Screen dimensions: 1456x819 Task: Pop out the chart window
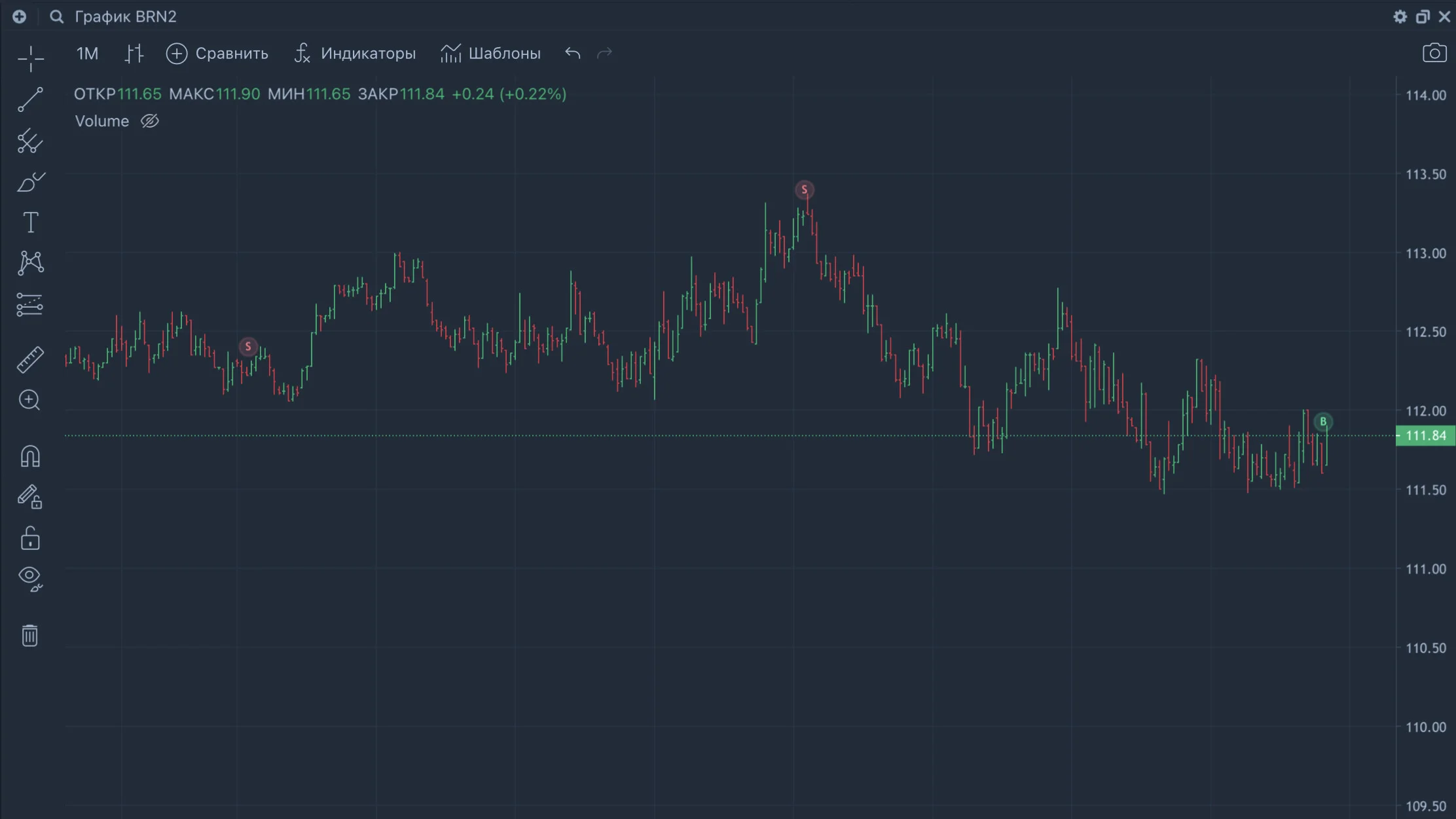(1423, 17)
